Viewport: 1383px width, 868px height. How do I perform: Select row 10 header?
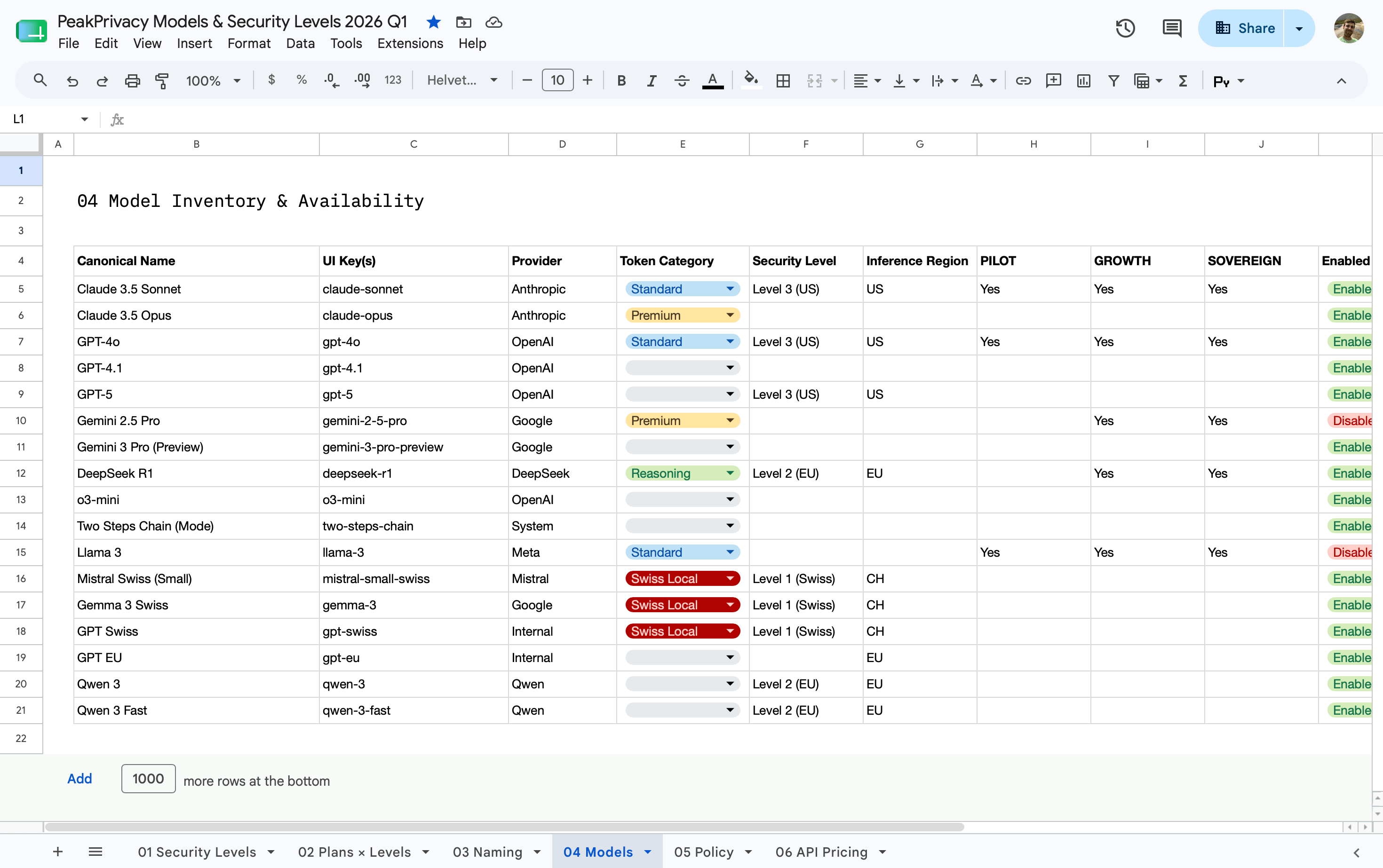[21, 420]
